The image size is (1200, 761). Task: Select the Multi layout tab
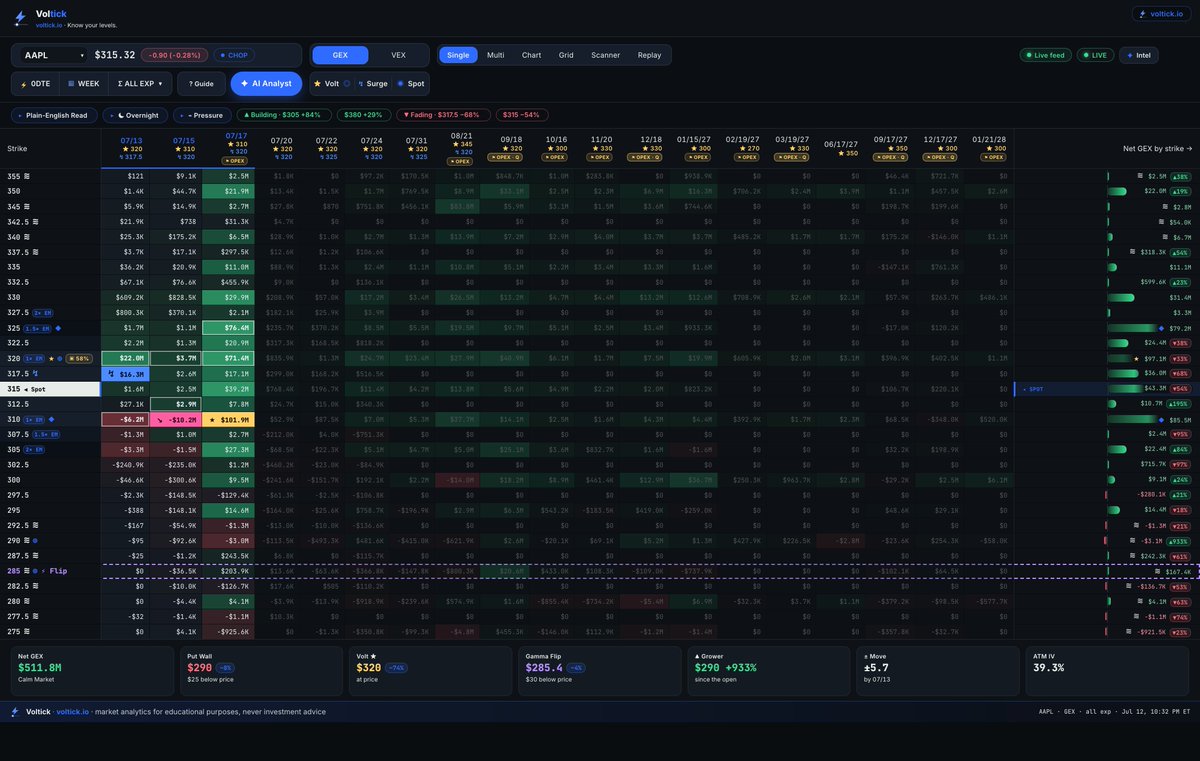(495, 55)
